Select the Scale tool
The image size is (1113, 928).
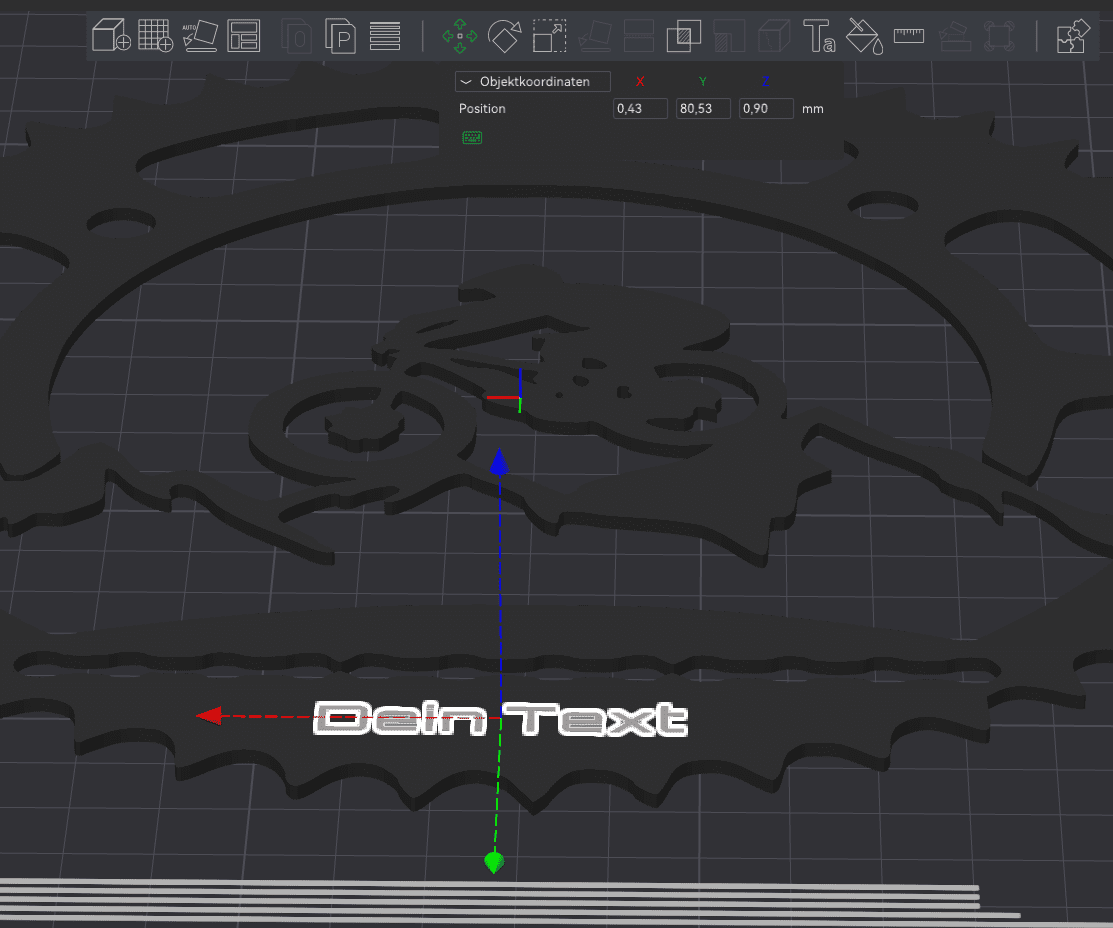[549, 36]
